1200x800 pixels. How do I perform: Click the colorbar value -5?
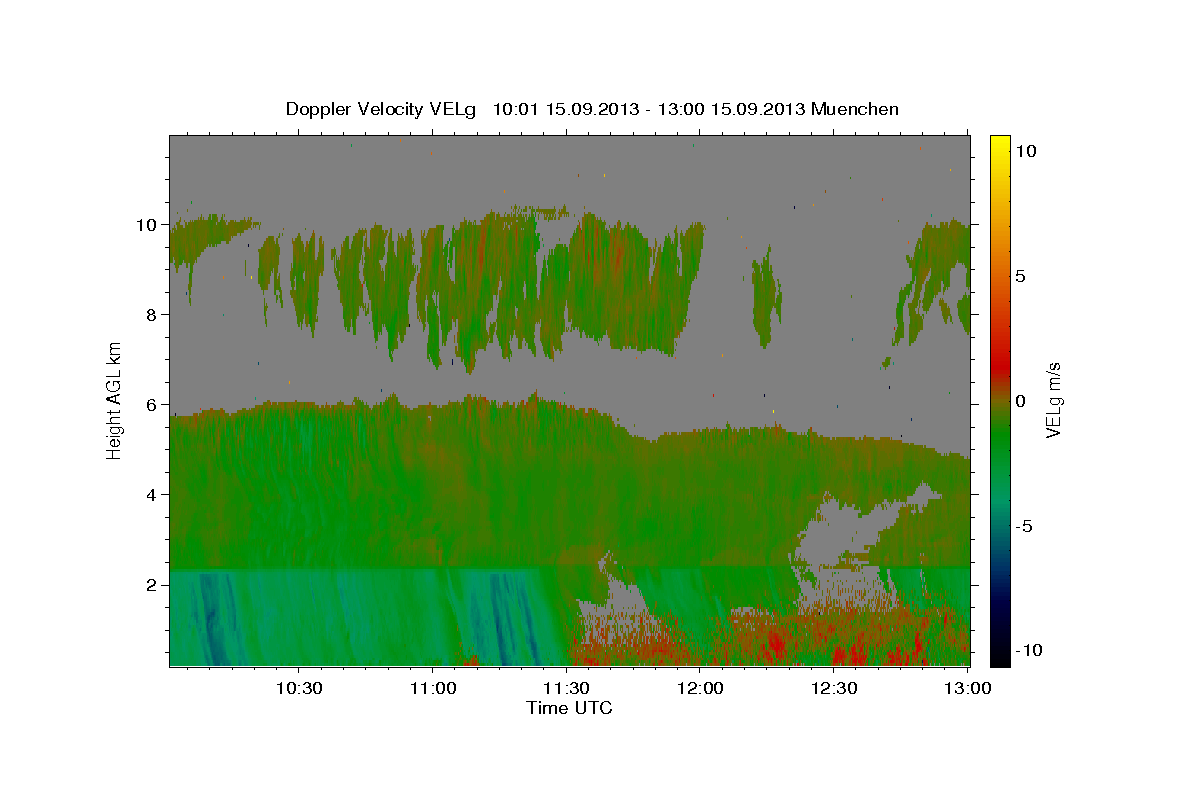click(x=1025, y=526)
